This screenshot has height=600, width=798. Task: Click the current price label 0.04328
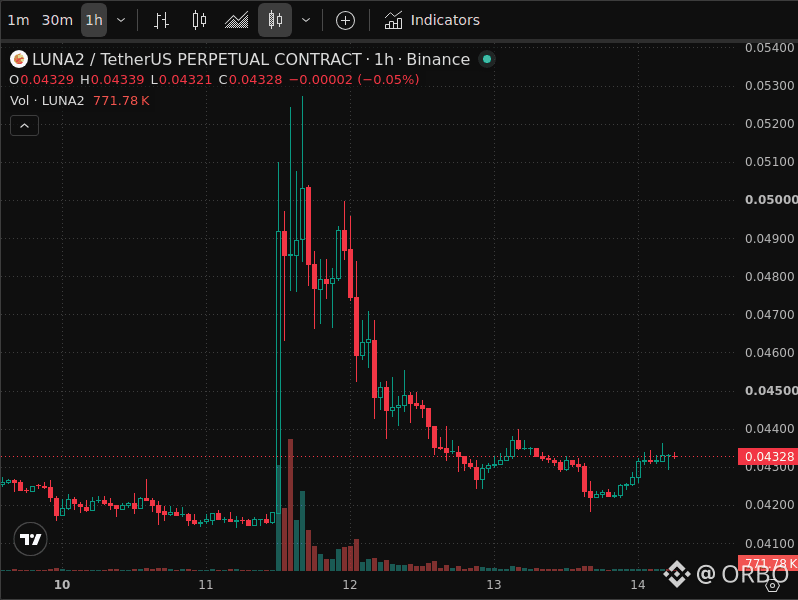coord(768,456)
